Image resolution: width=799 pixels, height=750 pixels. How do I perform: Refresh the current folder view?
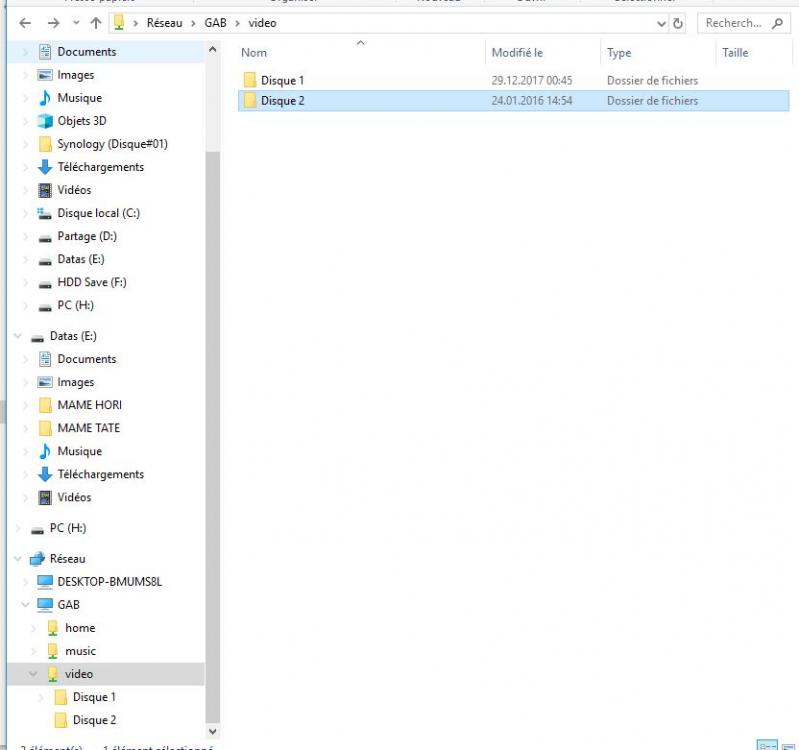tap(678, 23)
